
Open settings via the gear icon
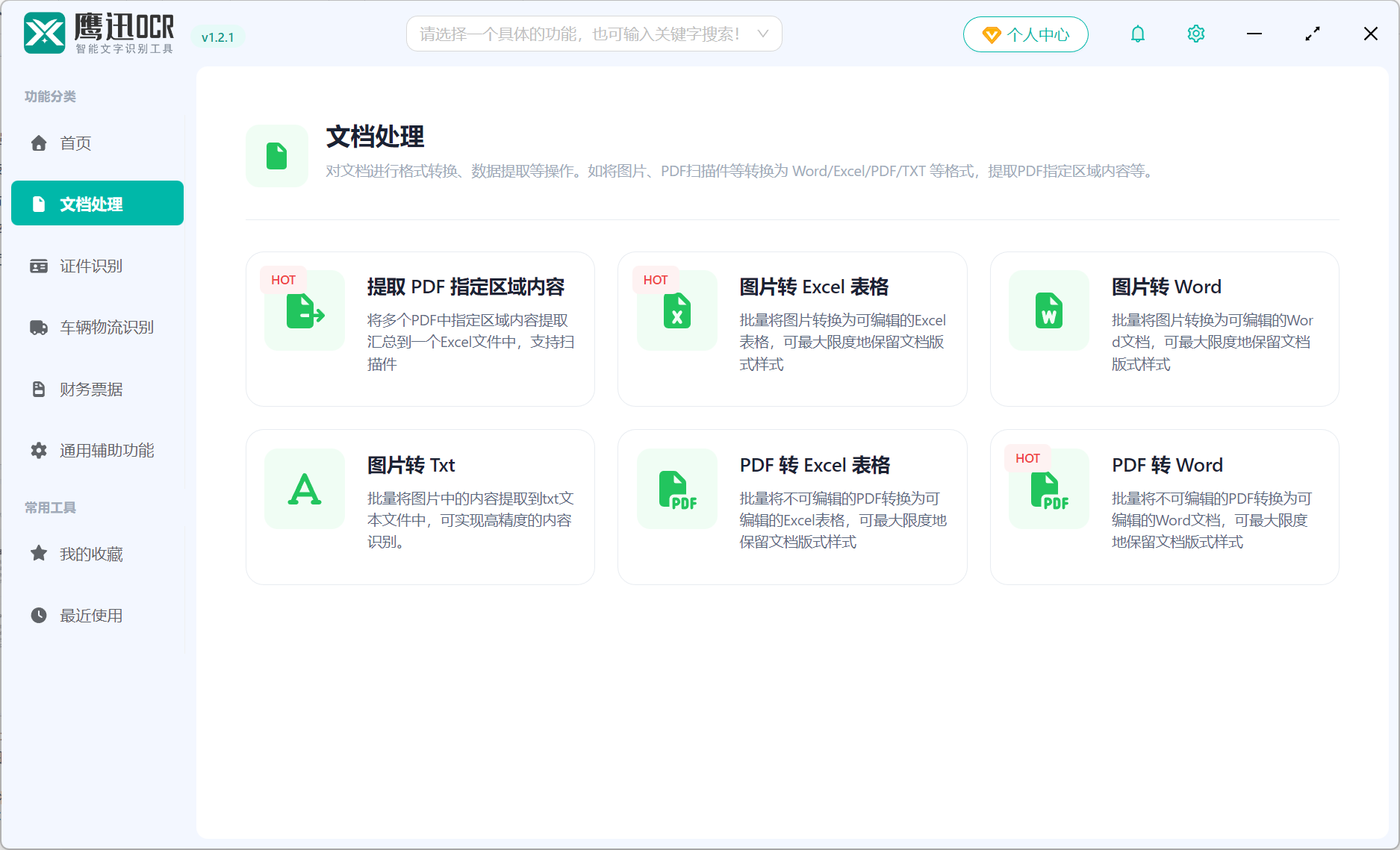click(1195, 34)
